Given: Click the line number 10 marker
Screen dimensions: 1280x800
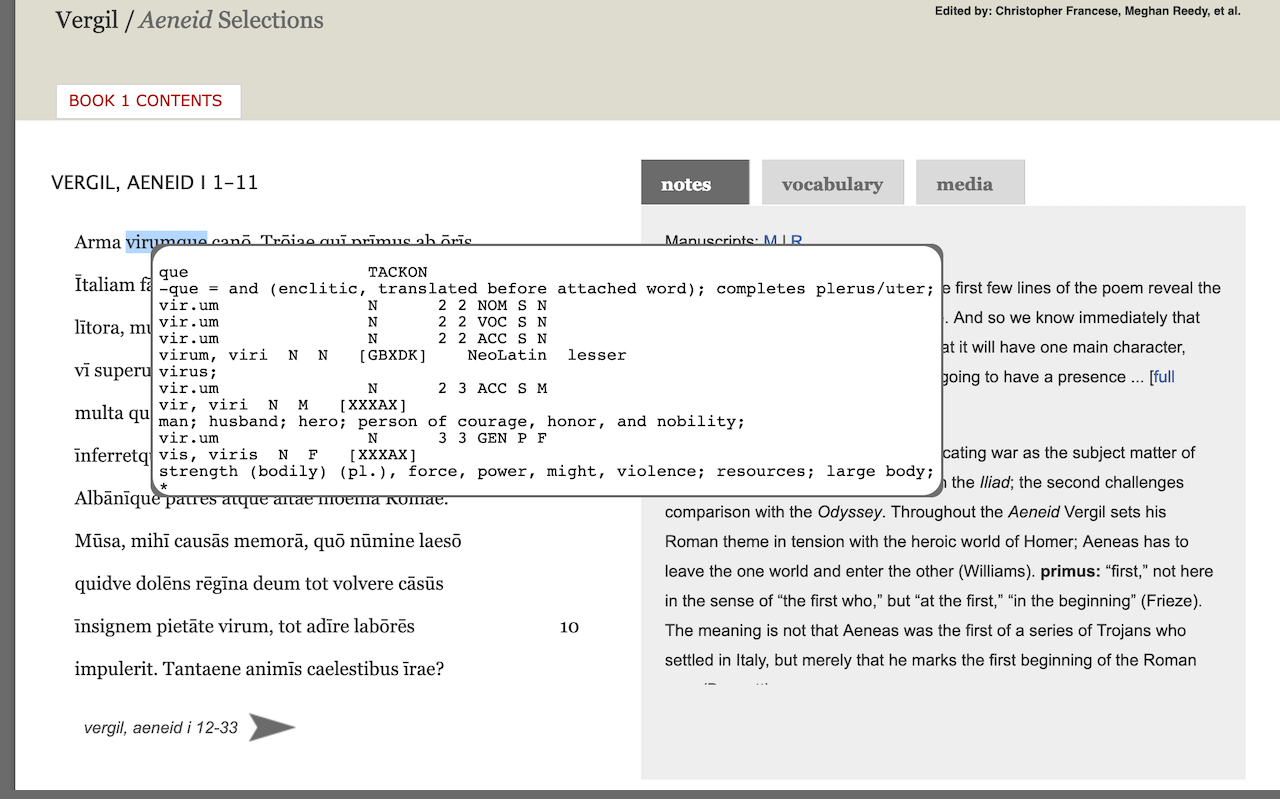Looking at the screenshot, I should pos(568,627).
